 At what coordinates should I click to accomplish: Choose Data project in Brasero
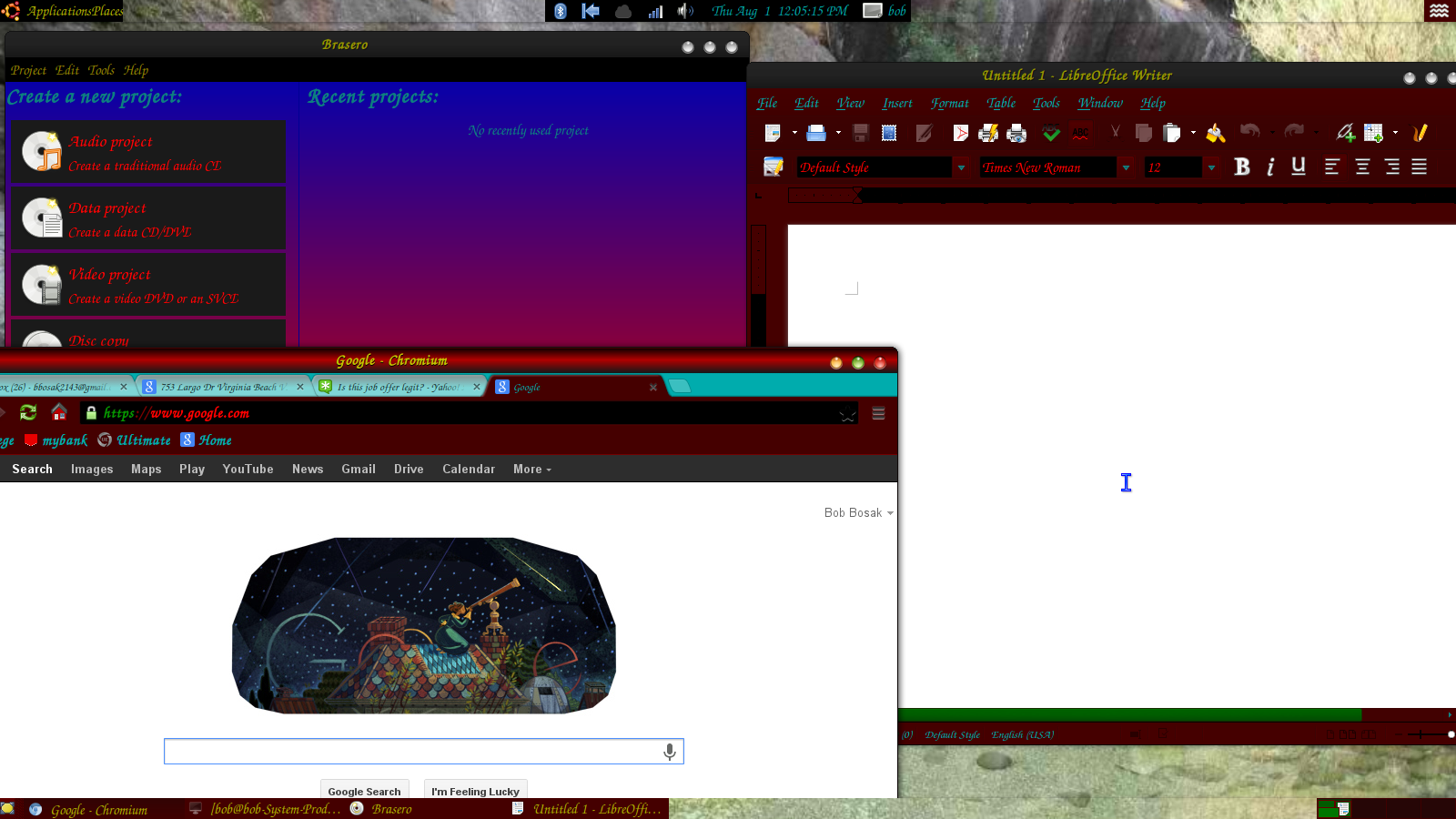148,217
